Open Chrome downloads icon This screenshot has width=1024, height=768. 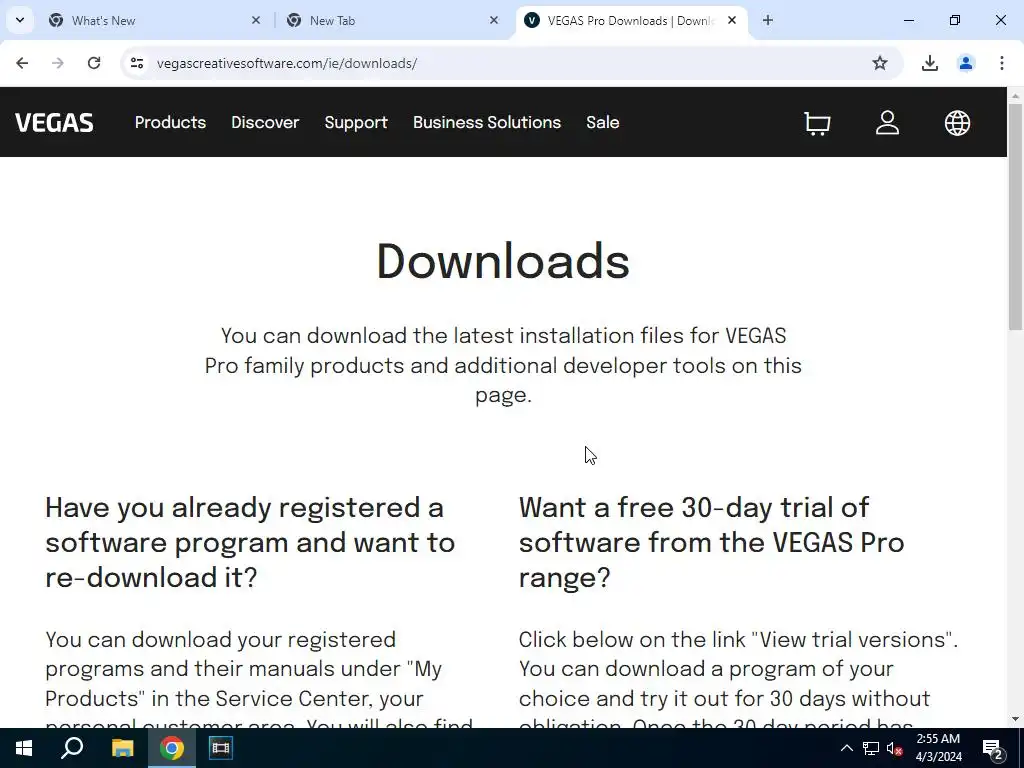pos(929,63)
